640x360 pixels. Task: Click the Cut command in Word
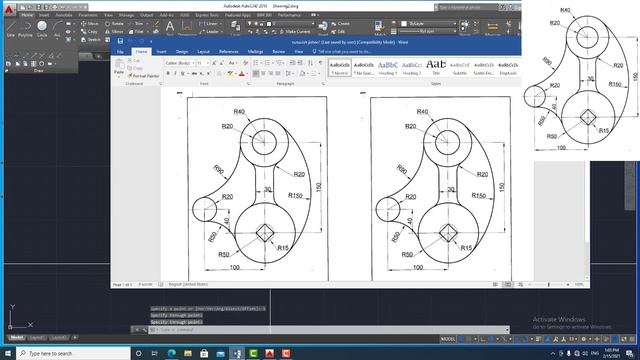(x=134, y=60)
